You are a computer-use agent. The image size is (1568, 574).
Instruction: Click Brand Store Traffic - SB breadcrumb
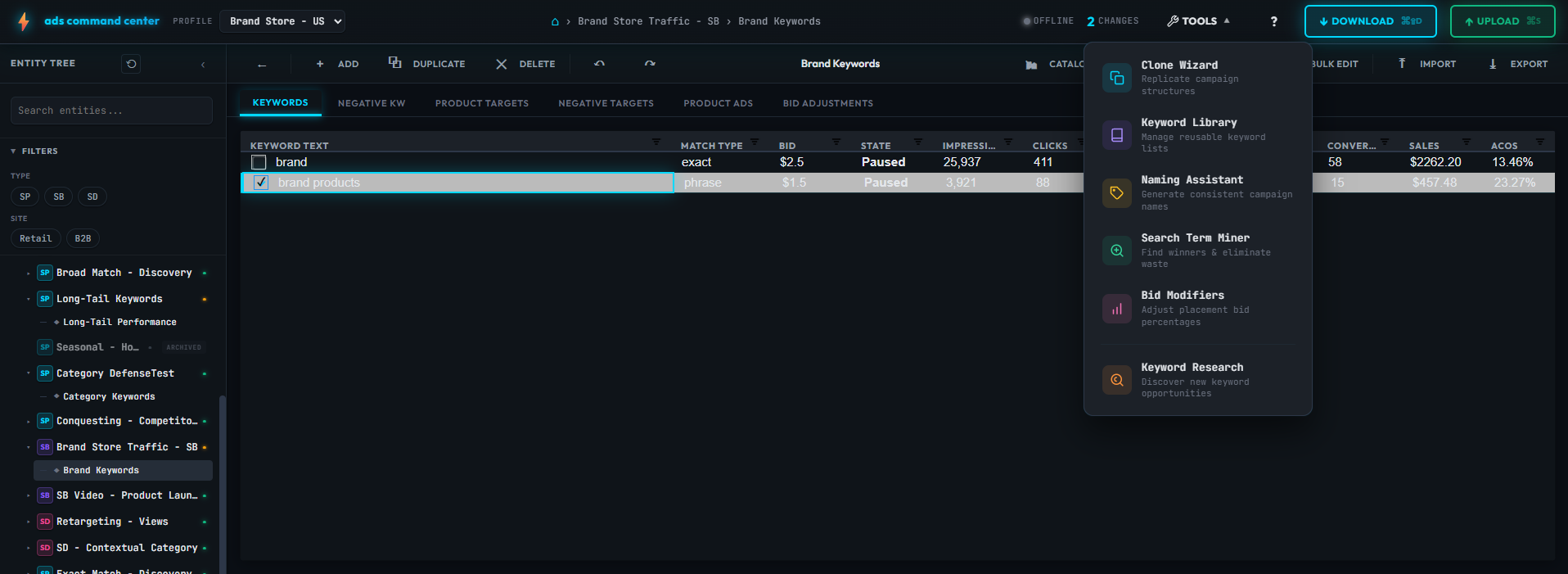648,21
